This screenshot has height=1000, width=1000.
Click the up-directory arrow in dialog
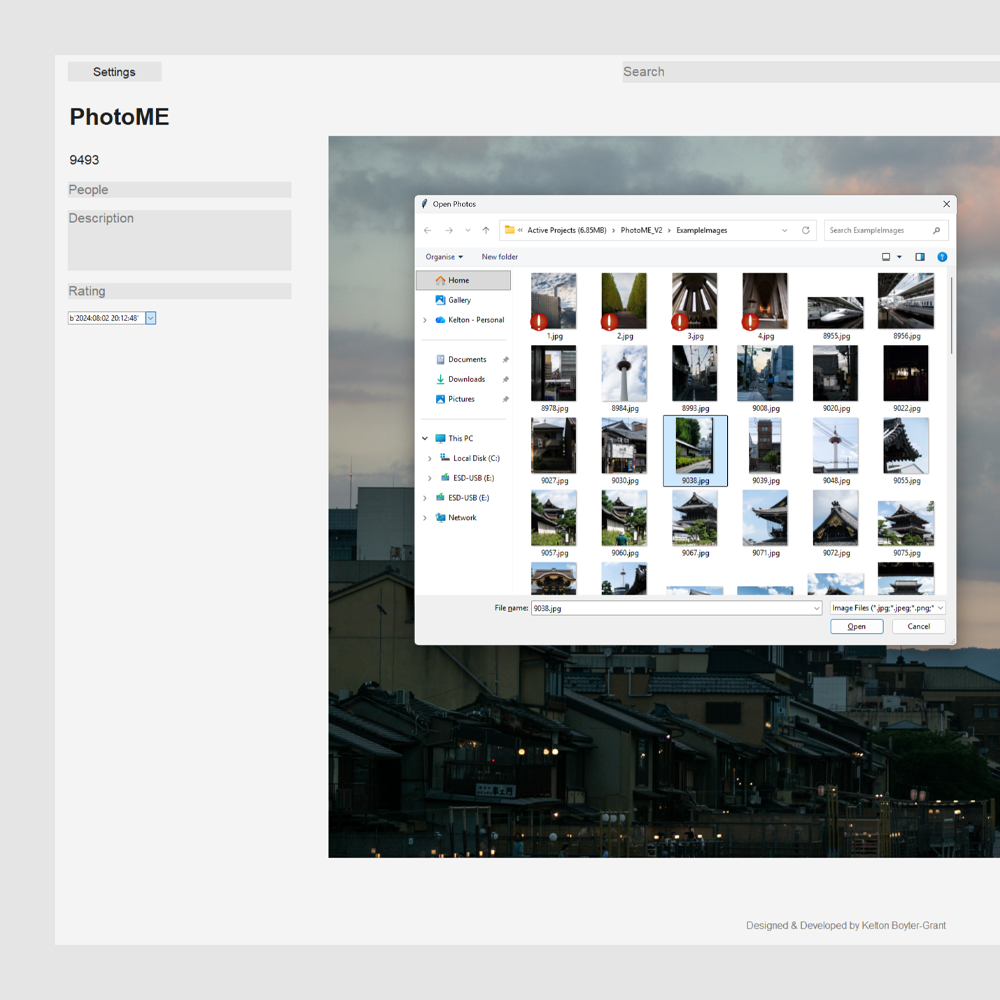click(486, 231)
